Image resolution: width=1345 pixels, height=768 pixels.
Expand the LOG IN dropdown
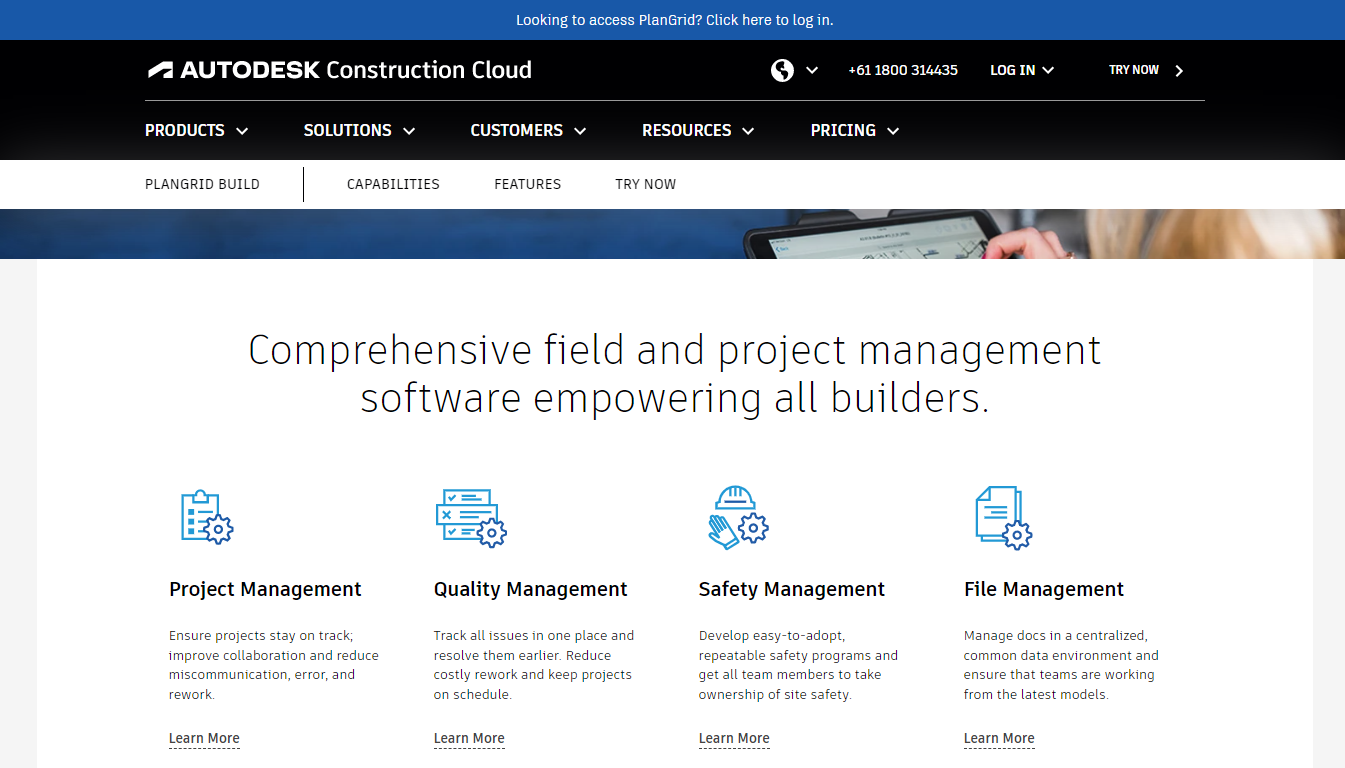[1022, 70]
